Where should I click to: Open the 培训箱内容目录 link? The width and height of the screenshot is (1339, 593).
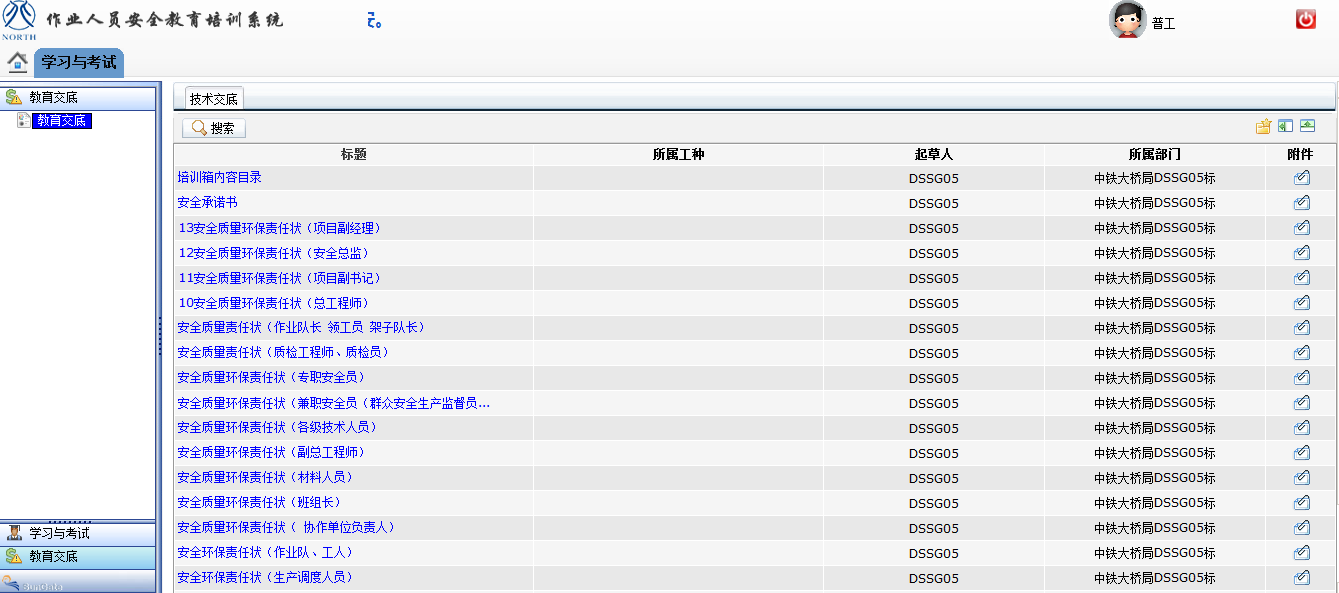pyautogui.click(x=219, y=178)
